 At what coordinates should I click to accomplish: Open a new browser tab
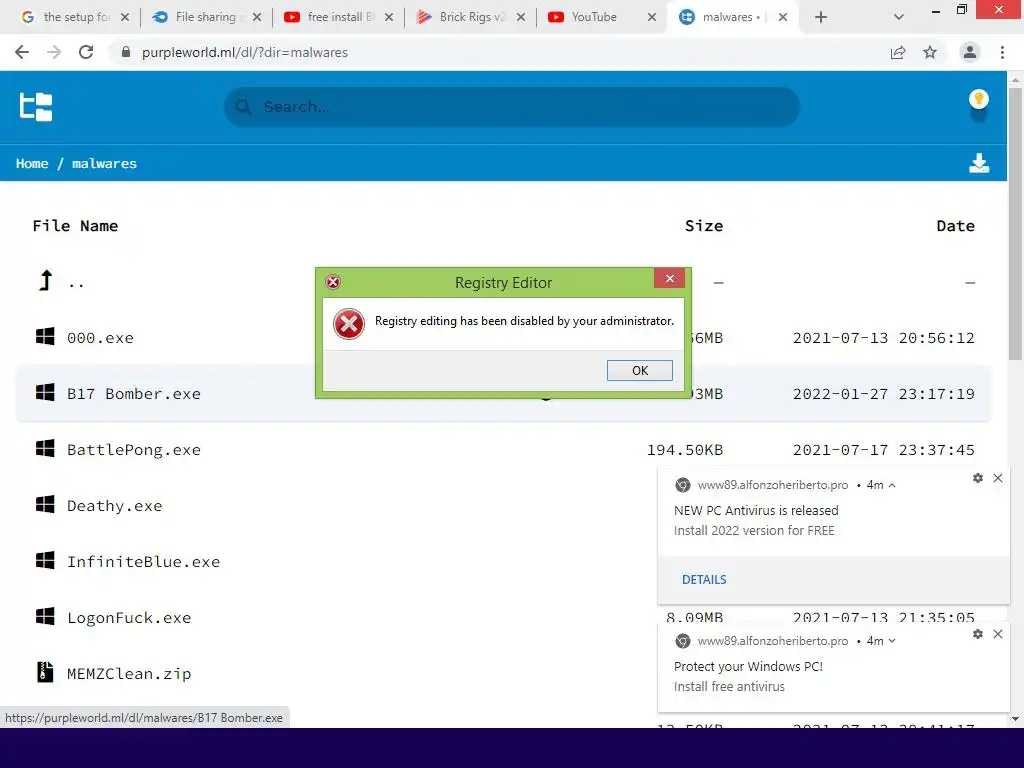click(821, 17)
